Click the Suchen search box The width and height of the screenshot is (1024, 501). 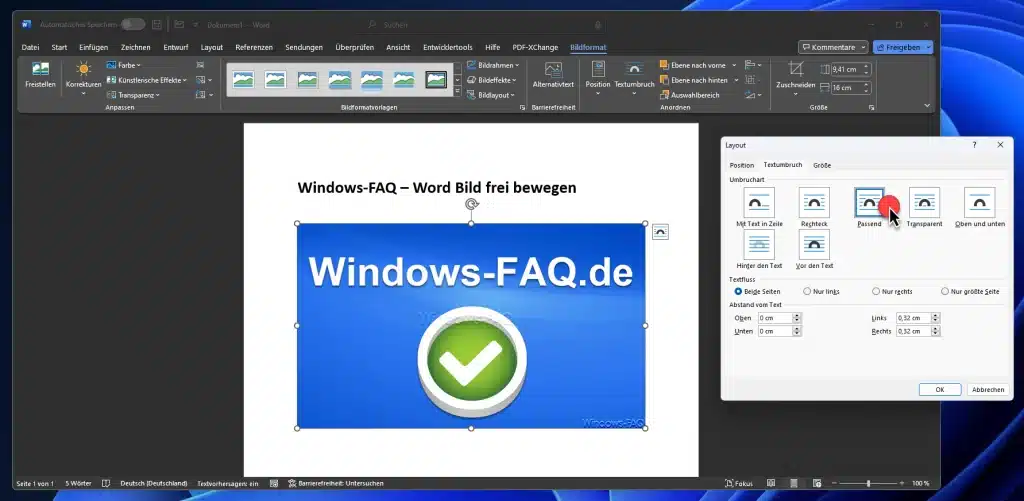pyautogui.click(x=485, y=25)
